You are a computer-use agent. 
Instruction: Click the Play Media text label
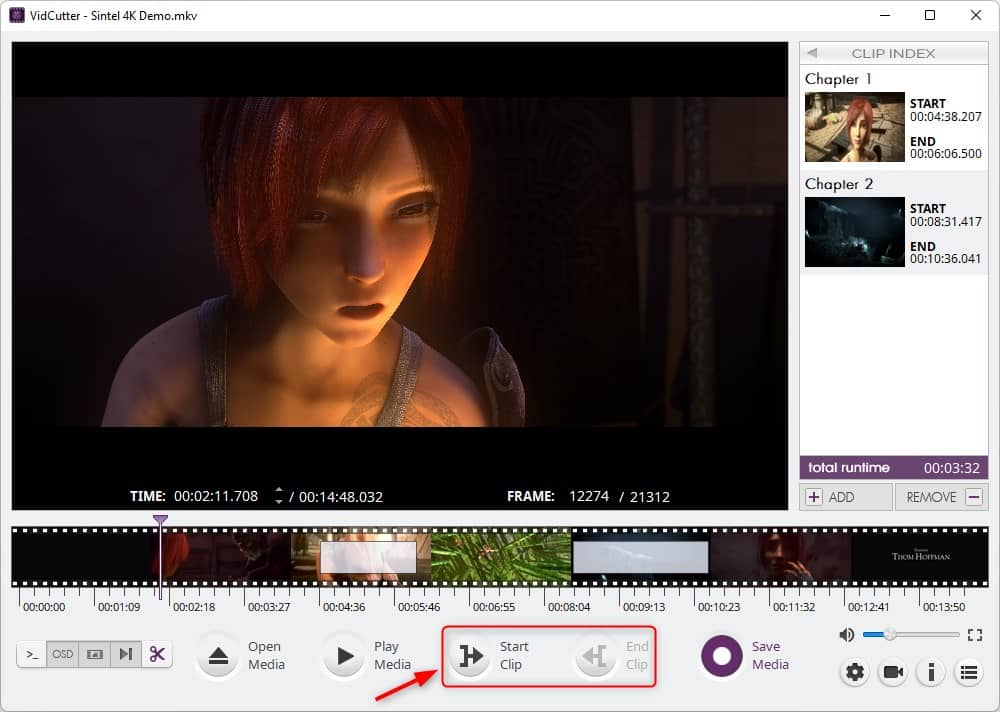pyautogui.click(x=392, y=655)
